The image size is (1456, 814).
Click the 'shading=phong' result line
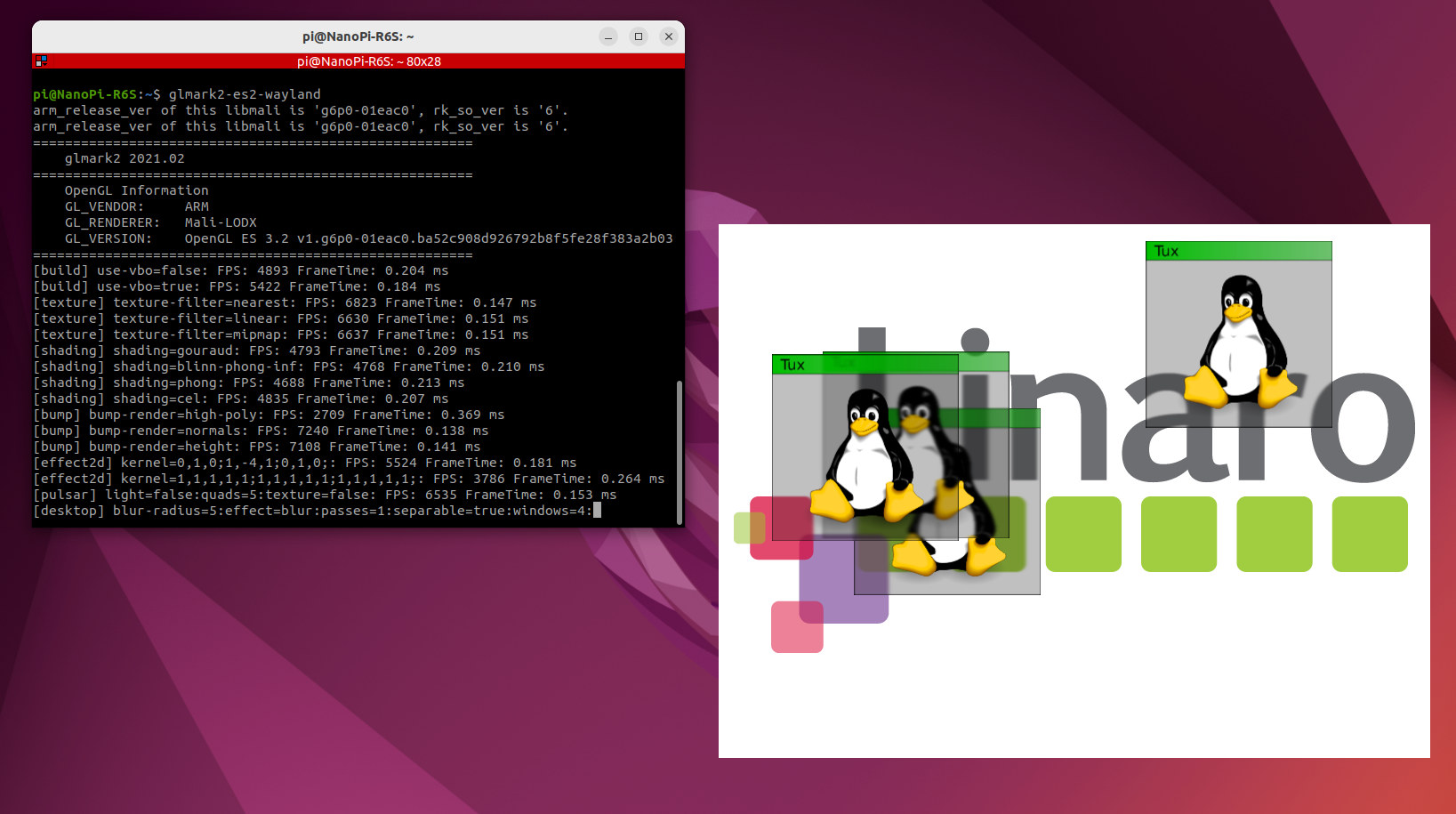[249, 383]
